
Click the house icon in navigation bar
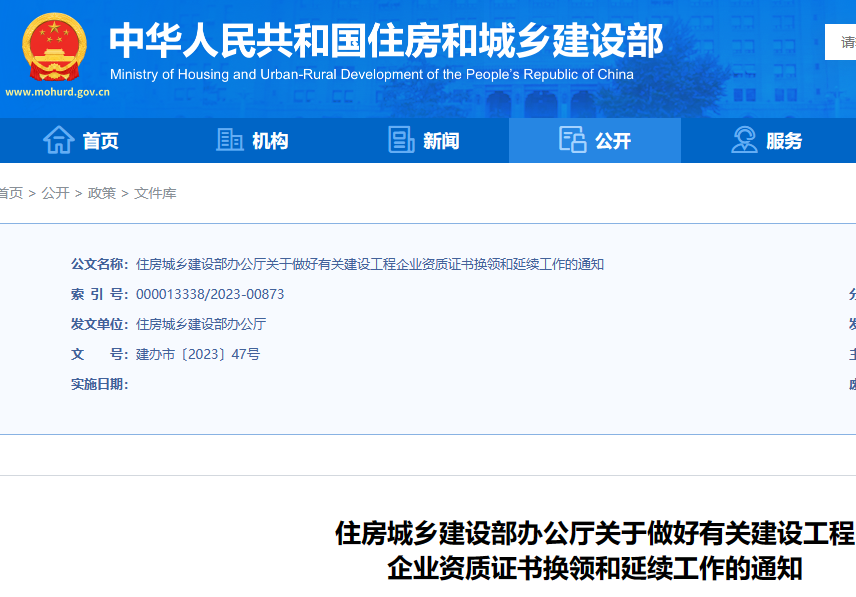(x=59, y=140)
